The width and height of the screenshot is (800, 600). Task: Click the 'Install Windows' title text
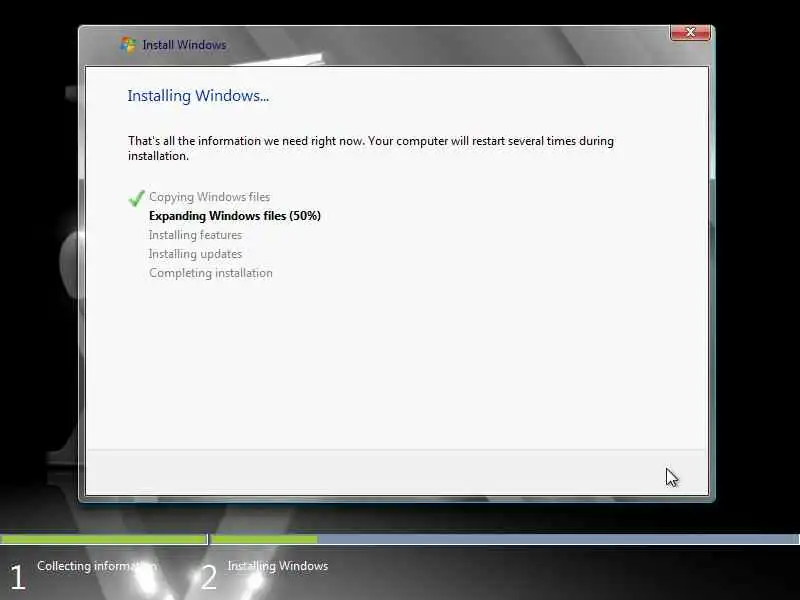pyautogui.click(x=184, y=45)
